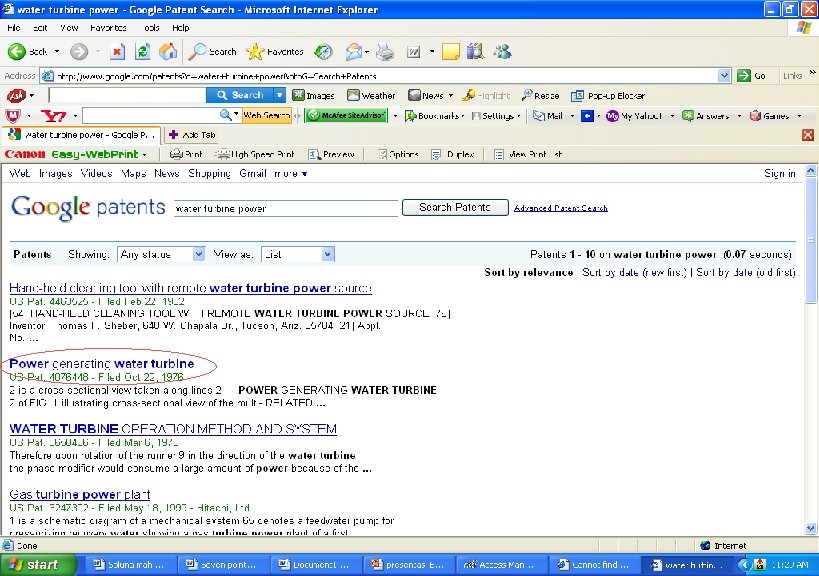Open Canon Preview
819x576 pixels.
(x=332, y=154)
